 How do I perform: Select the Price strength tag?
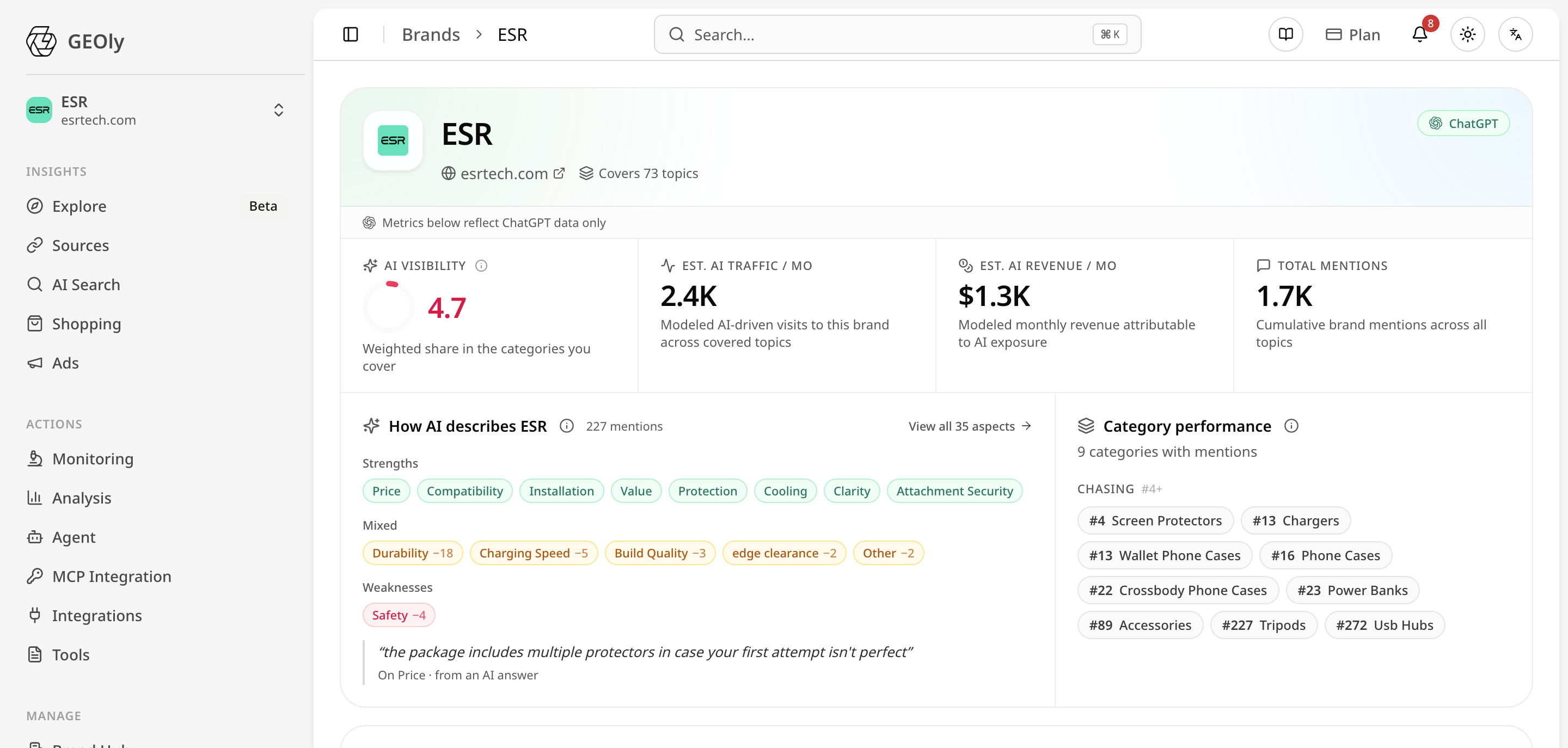(387, 491)
